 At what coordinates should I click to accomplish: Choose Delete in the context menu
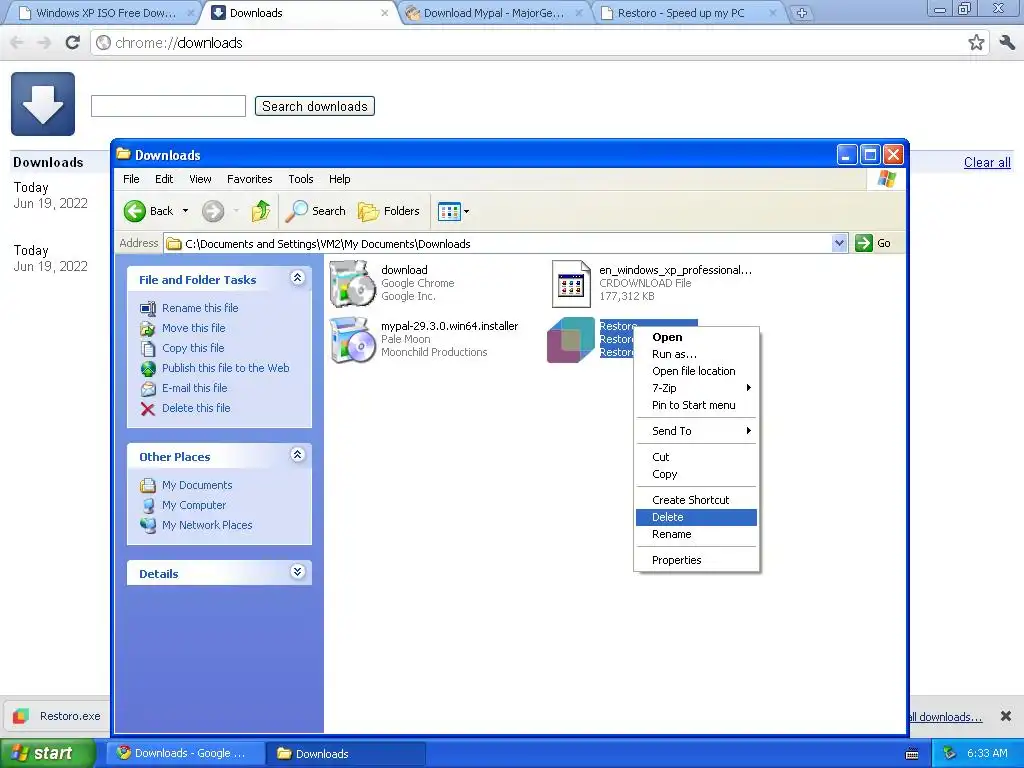click(696, 517)
